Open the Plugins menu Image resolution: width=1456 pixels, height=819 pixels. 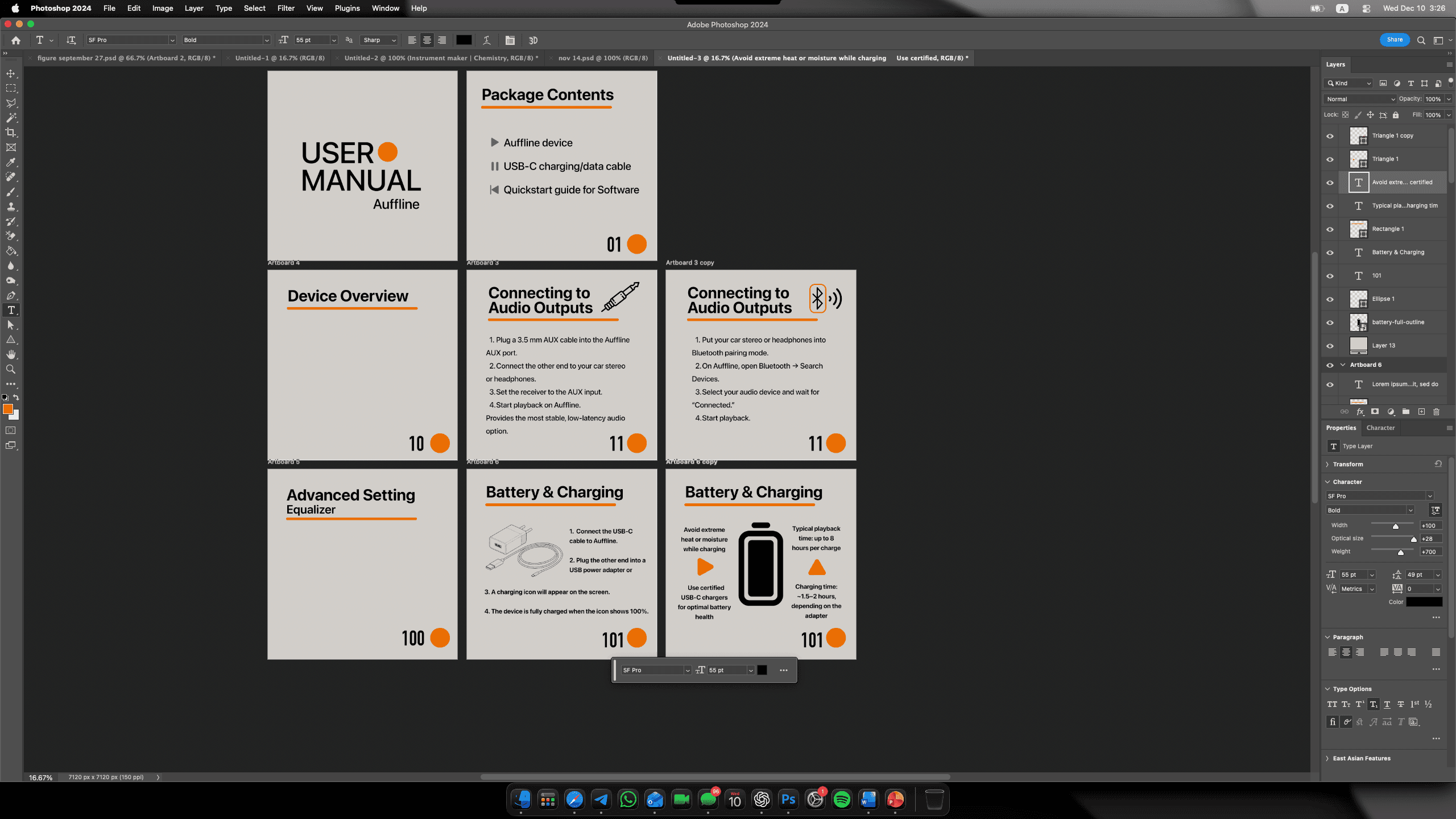[x=347, y=8]
